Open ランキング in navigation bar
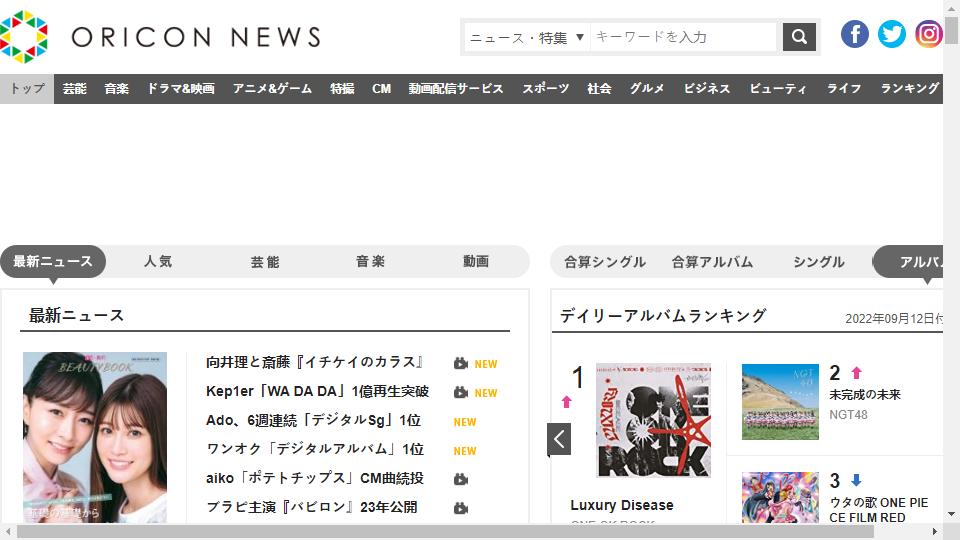960x540 pixels. (909, 89)
